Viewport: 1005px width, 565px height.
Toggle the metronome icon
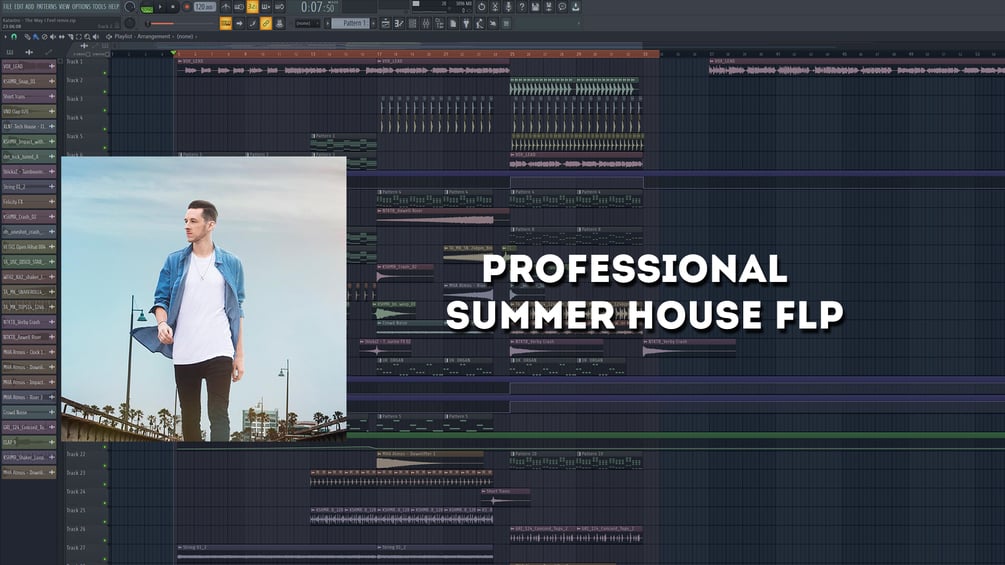pyautogui.click(x=226, y=6)
